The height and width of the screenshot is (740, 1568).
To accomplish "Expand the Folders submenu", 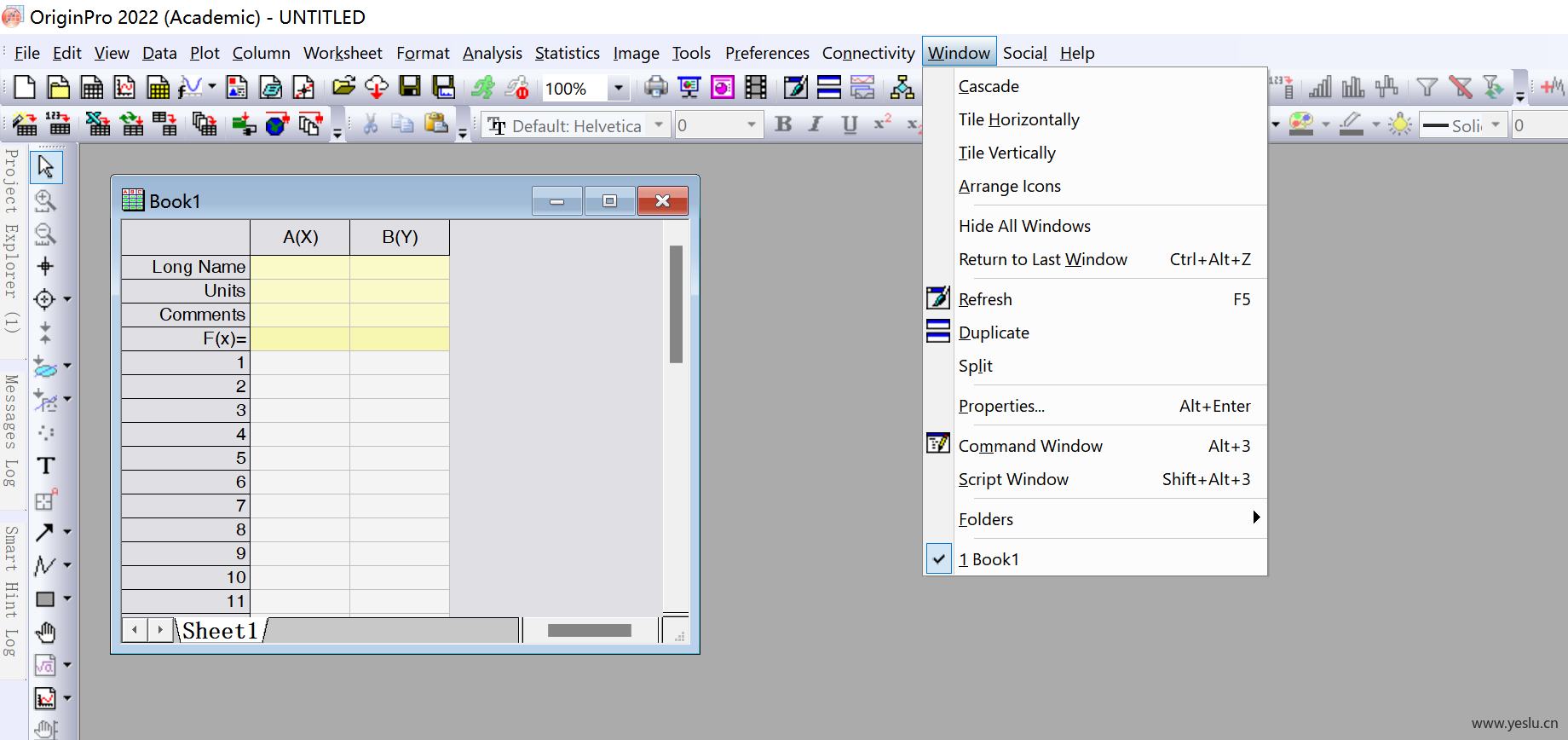I will click(x=1095, y=519).
